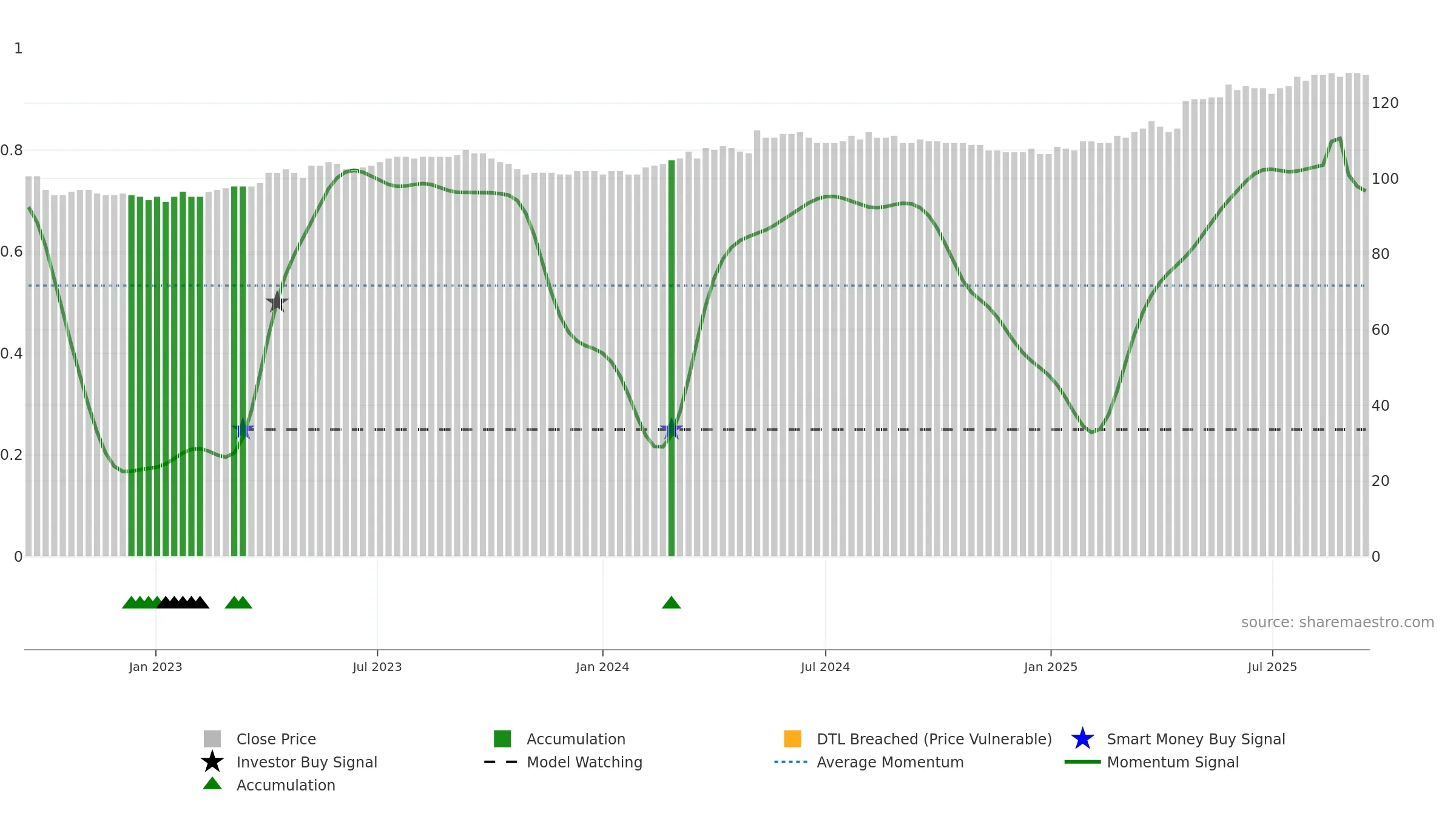Open the sharemaestro.com source link
The height and width of the screenshot is (819, 1456).
pyautogui.click(x=1337, y=622)
